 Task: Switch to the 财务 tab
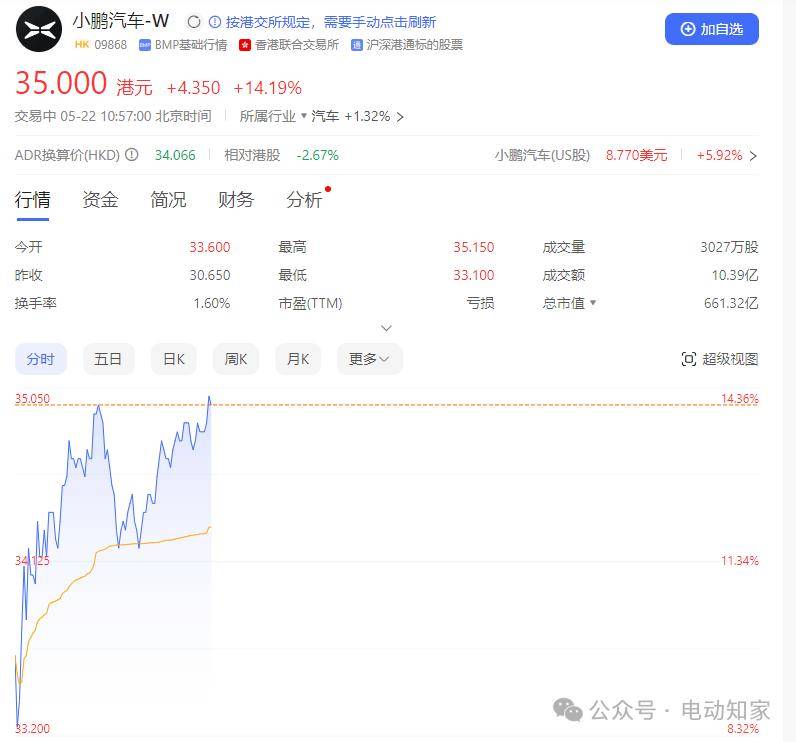[x=236, y=199]
